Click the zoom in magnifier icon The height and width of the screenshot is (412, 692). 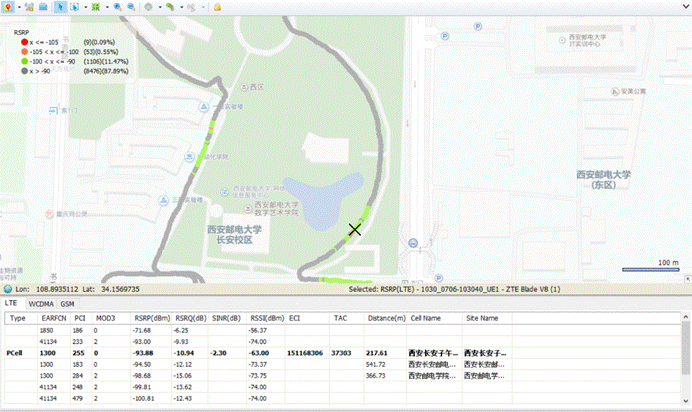pyautogui.click(x=117, y=7)
